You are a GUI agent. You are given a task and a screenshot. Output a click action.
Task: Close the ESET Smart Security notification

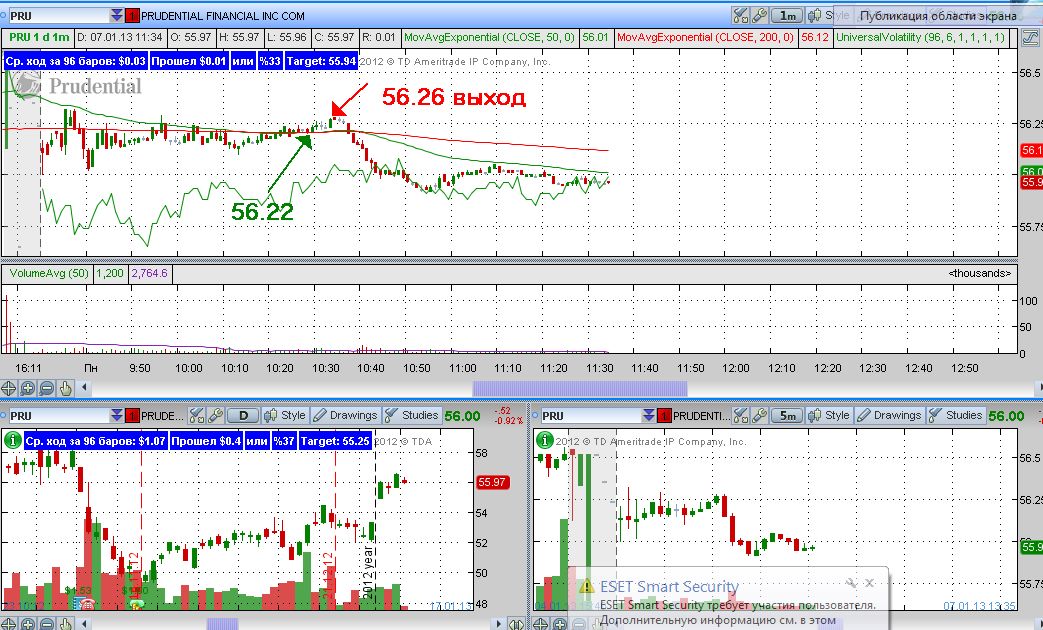[869, 583]
